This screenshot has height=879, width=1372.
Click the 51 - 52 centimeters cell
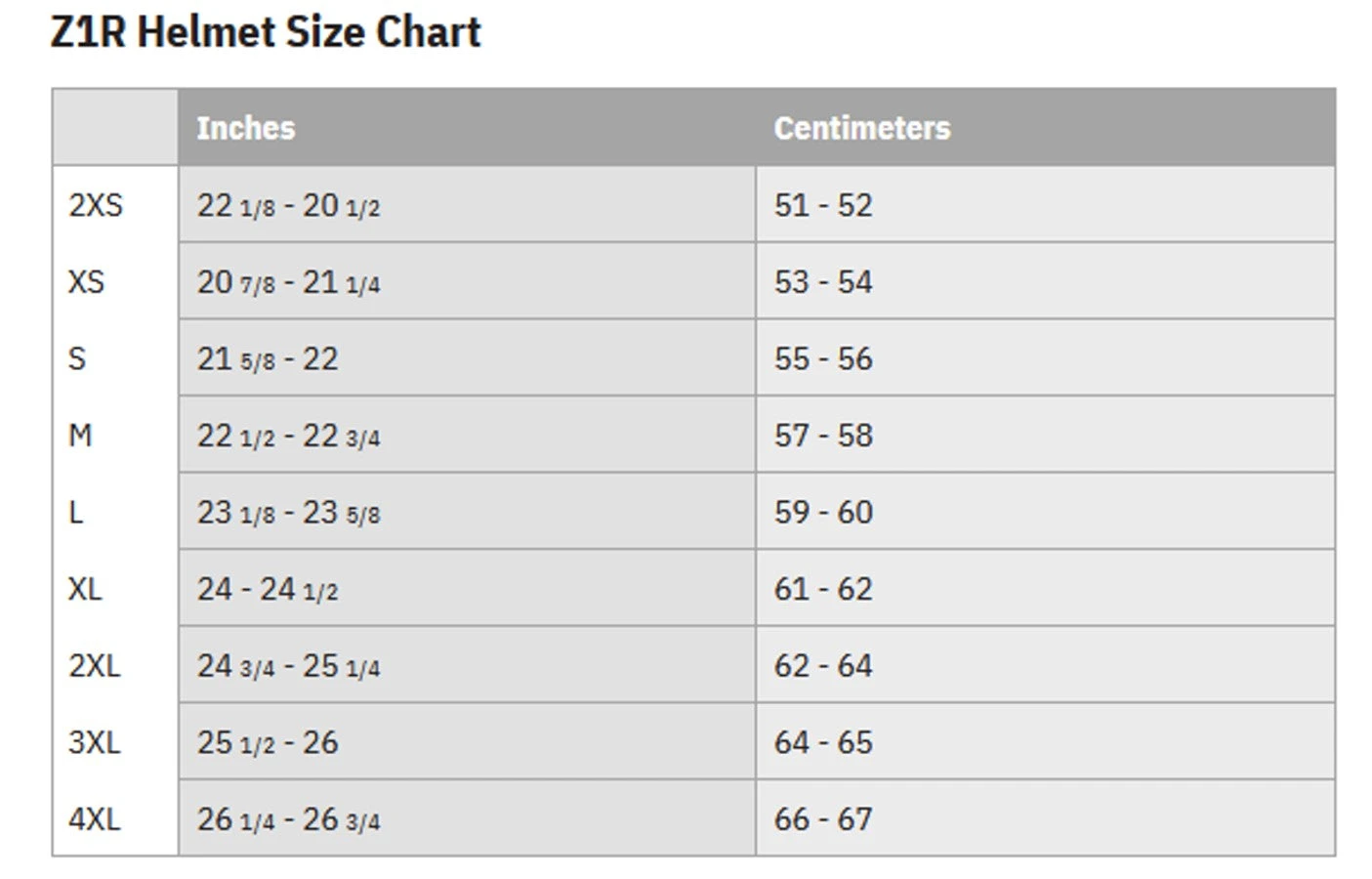click(x=823, y=205)
